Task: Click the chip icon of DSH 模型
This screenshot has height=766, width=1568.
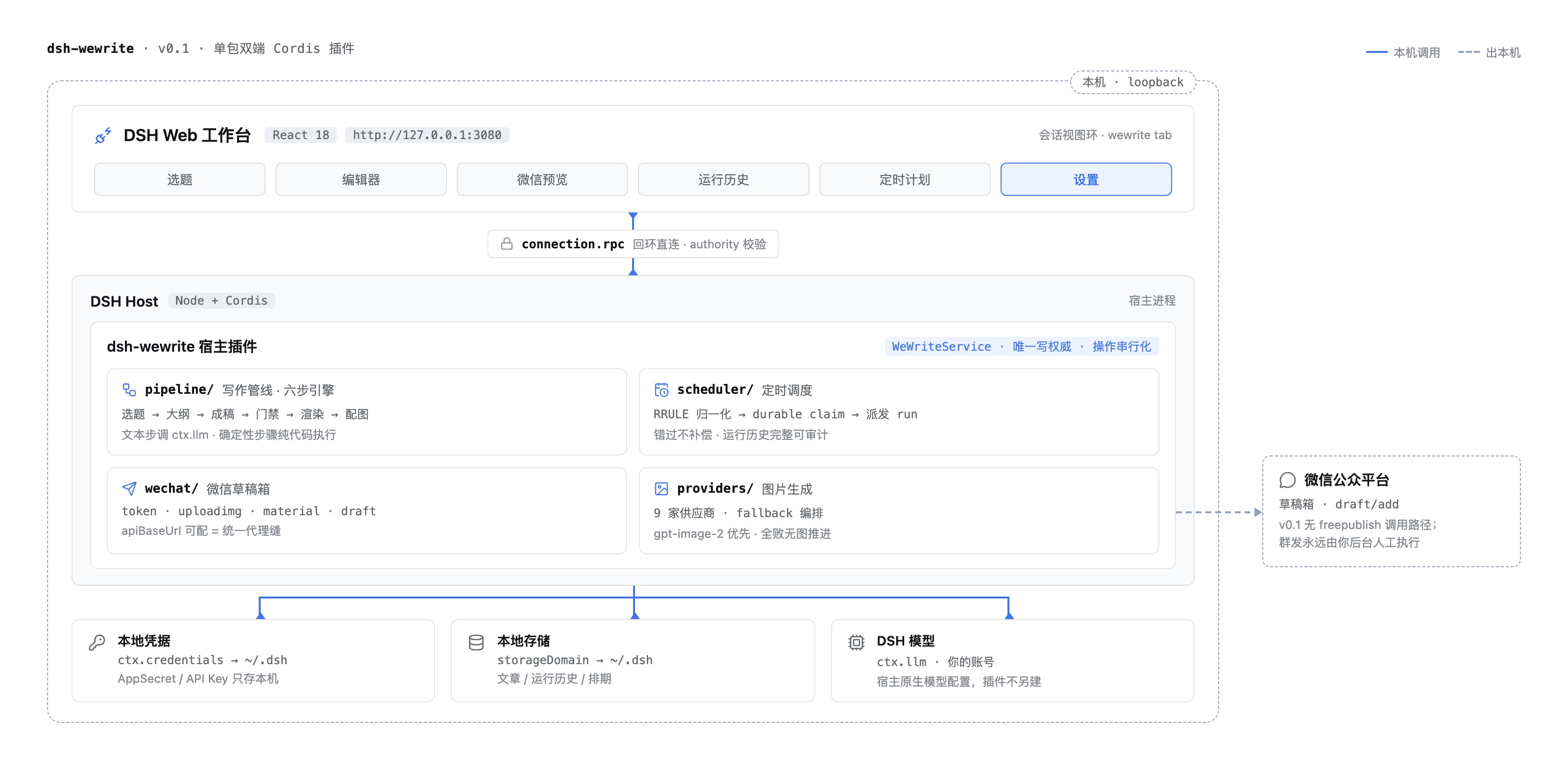Action: pyautogui.click(x=856, y=642)
